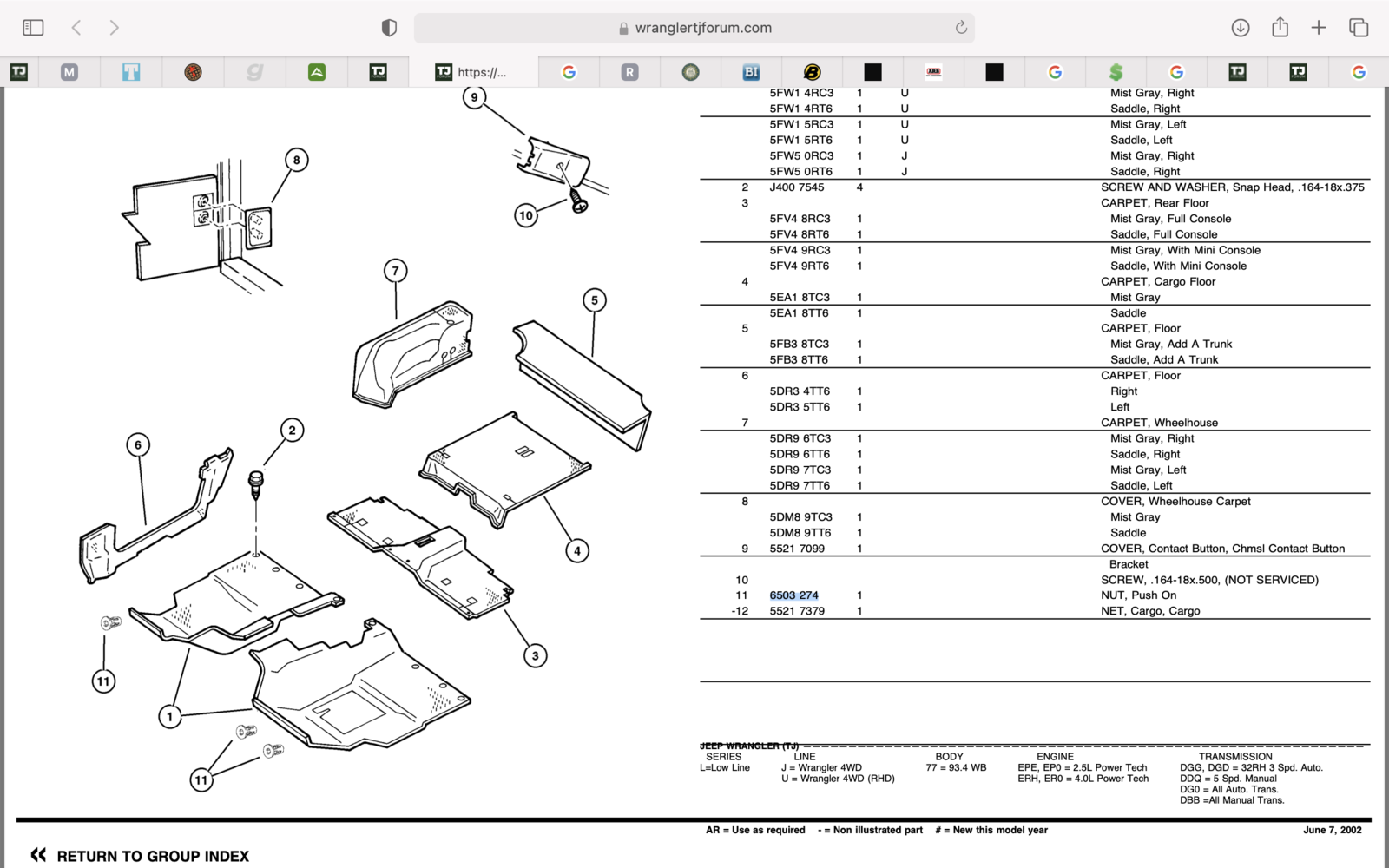Go forward to the next page

pos(114,28)
